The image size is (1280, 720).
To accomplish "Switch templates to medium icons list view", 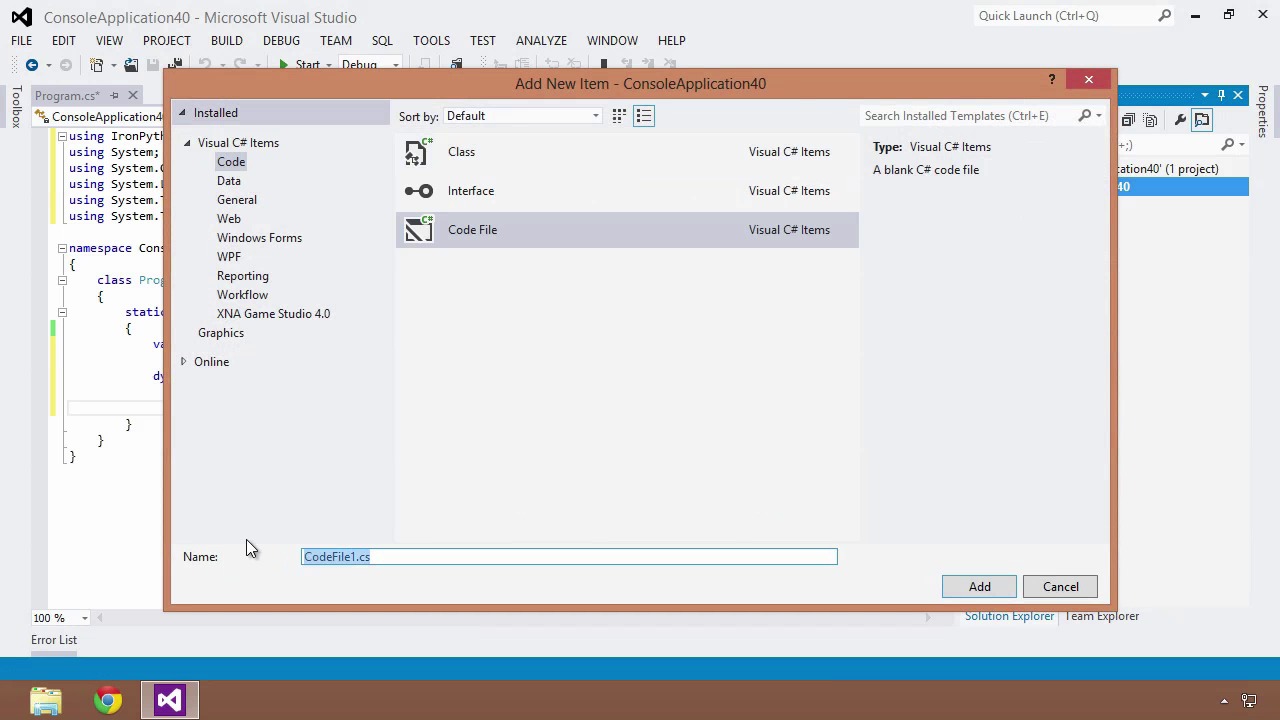I will (644, 116).
